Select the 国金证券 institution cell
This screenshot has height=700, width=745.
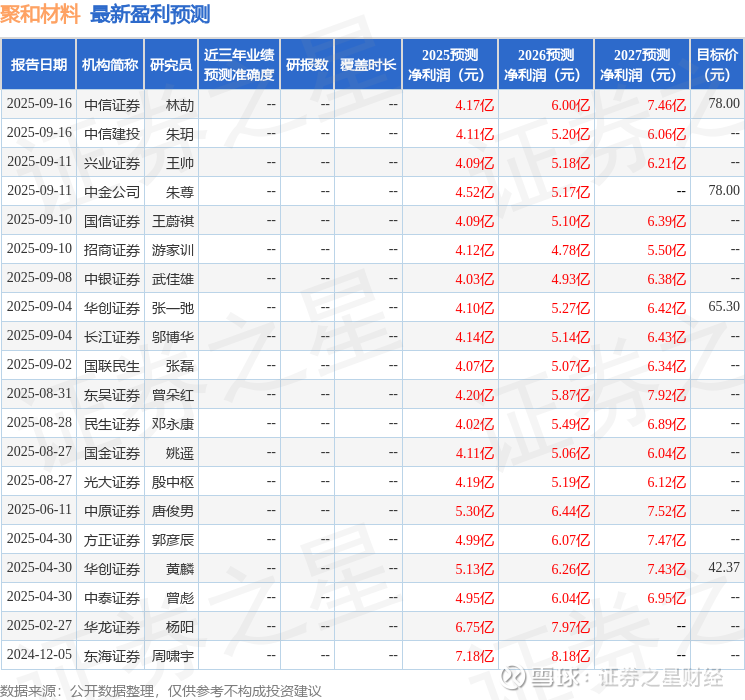click(x=112, y=453)
